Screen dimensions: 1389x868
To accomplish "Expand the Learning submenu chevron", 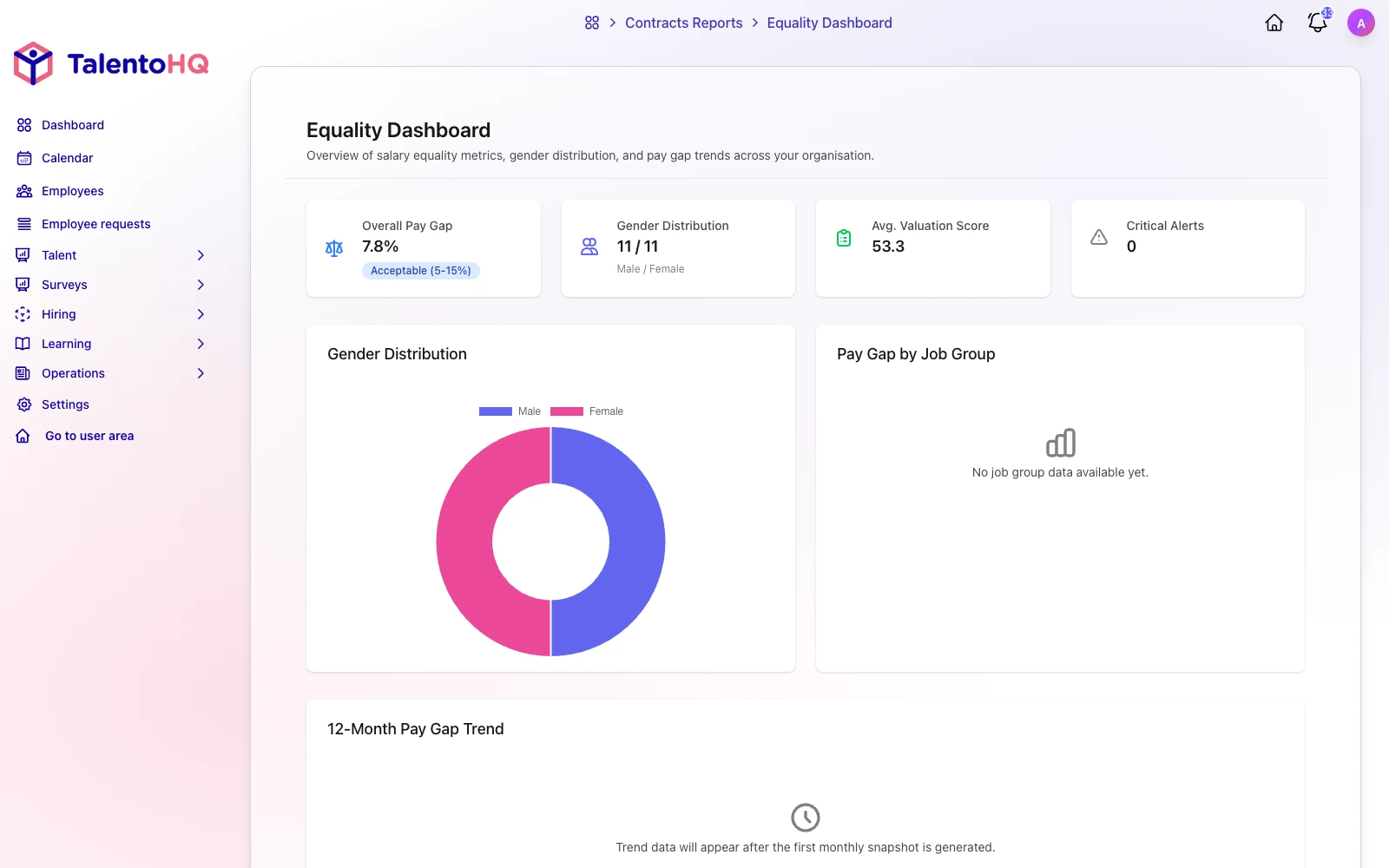I will click(x=201, y=344).
